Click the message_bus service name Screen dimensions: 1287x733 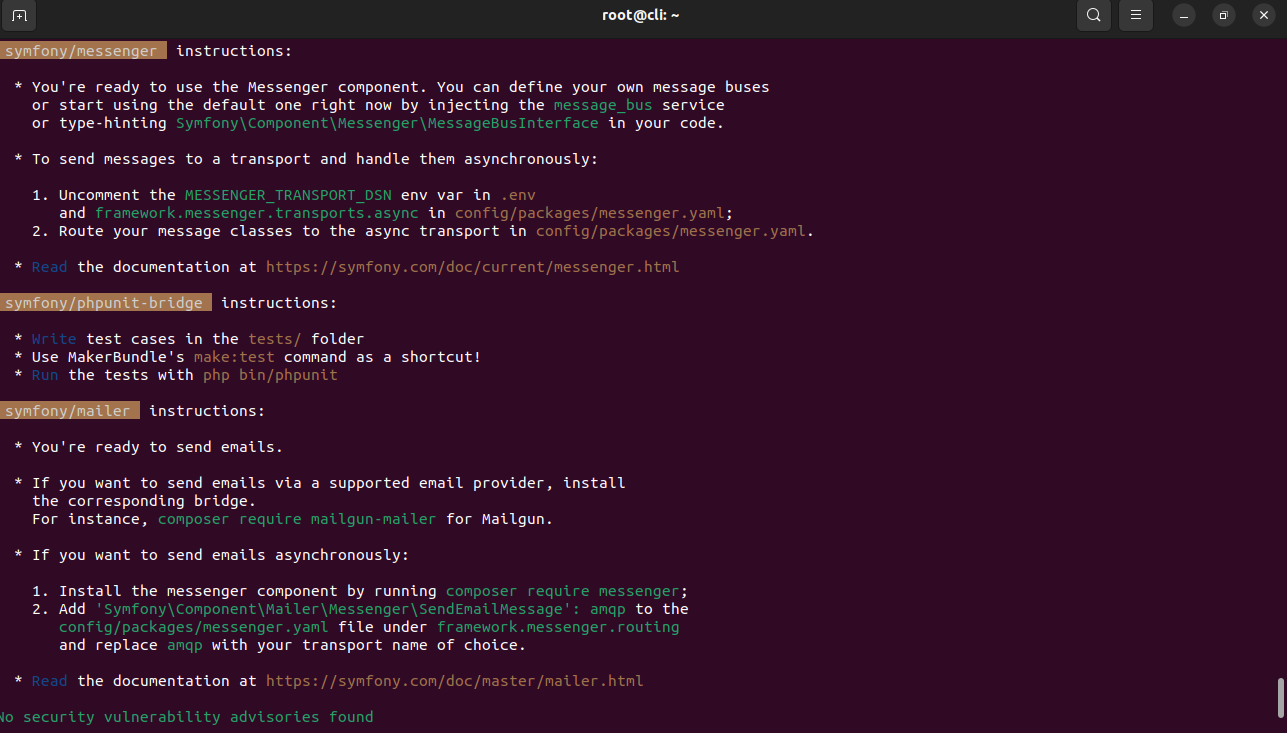(603, 105)
